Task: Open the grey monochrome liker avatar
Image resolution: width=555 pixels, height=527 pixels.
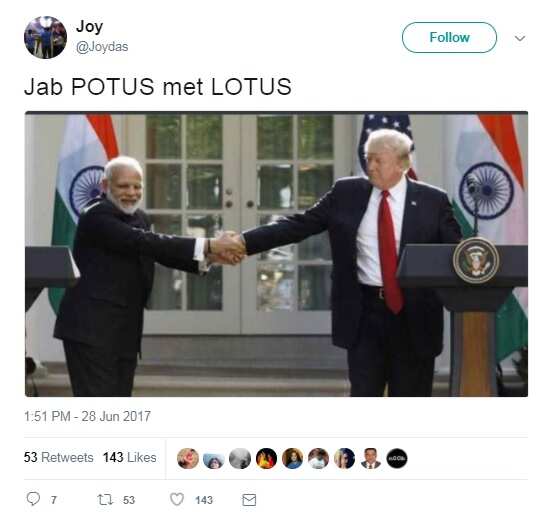Action: [x=240, y=458]
